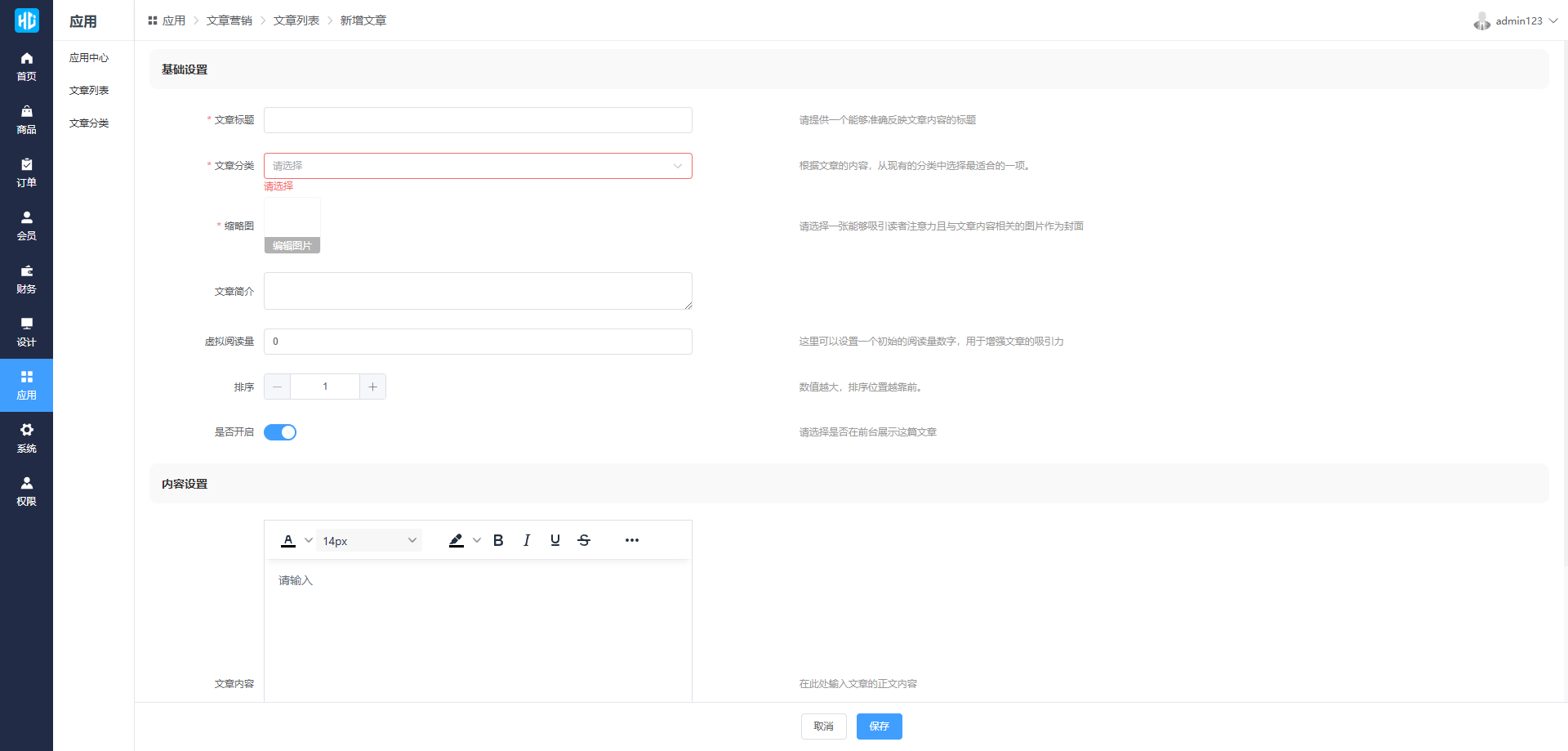Open the 文章分类 submenu item
Image resolution: width=1568 pixels, height=751 pixels.
click(x=89, y=123)
